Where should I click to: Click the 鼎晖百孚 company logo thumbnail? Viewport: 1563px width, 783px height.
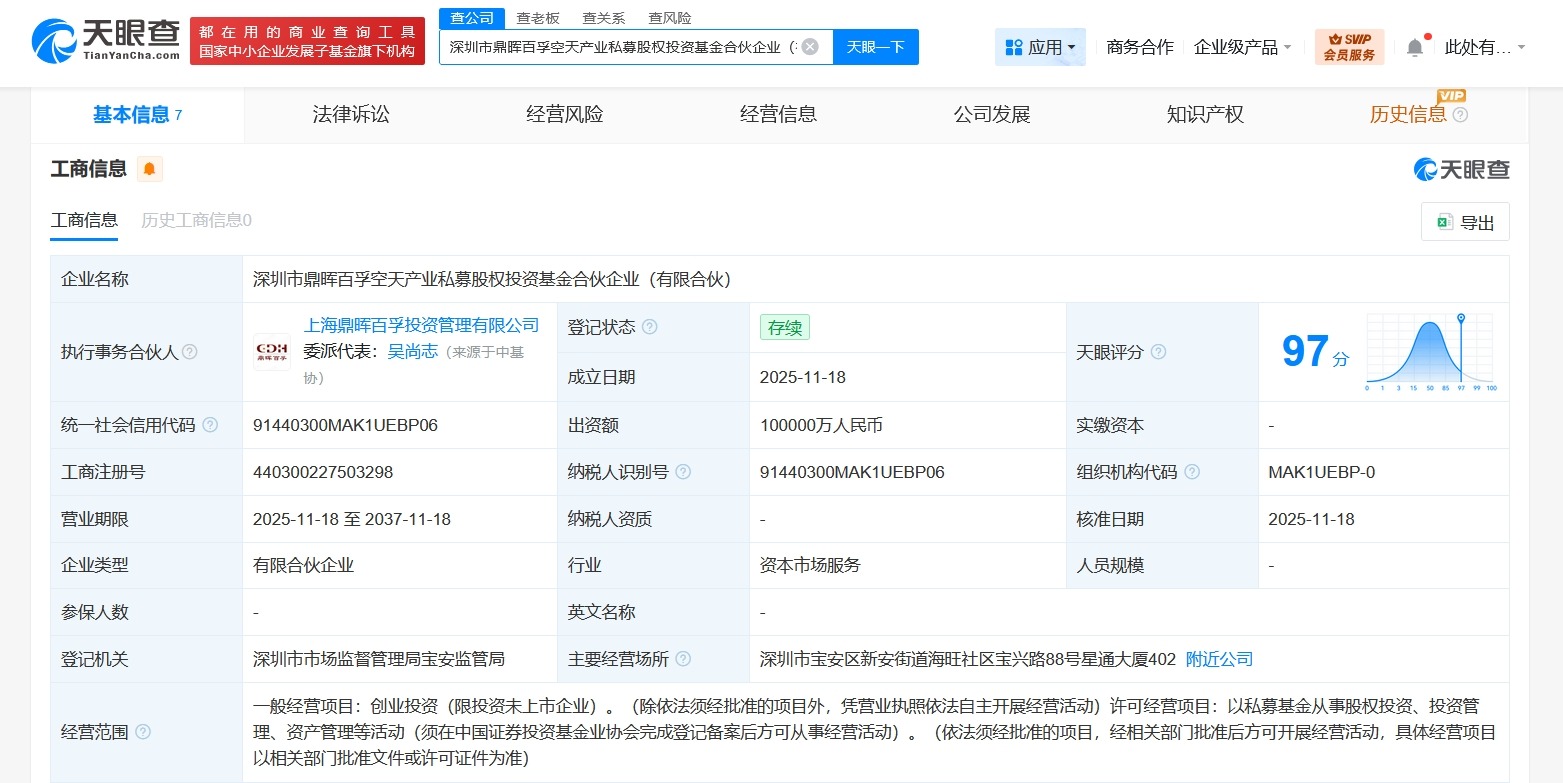pyautogui.click(x=272, y=352)
